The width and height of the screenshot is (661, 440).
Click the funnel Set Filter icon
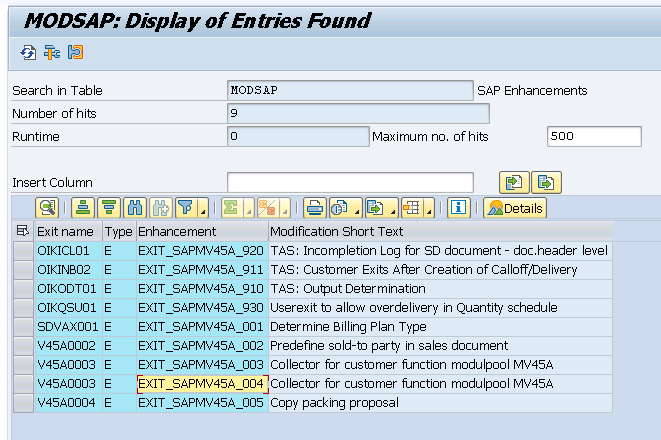click(184, 208)
